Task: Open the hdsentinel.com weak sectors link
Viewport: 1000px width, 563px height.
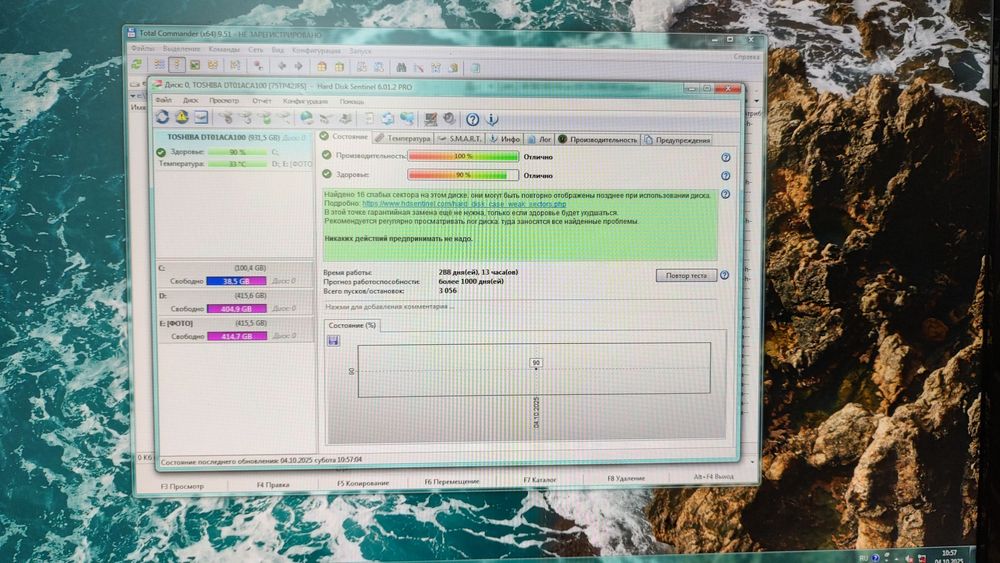Action: 464,204
